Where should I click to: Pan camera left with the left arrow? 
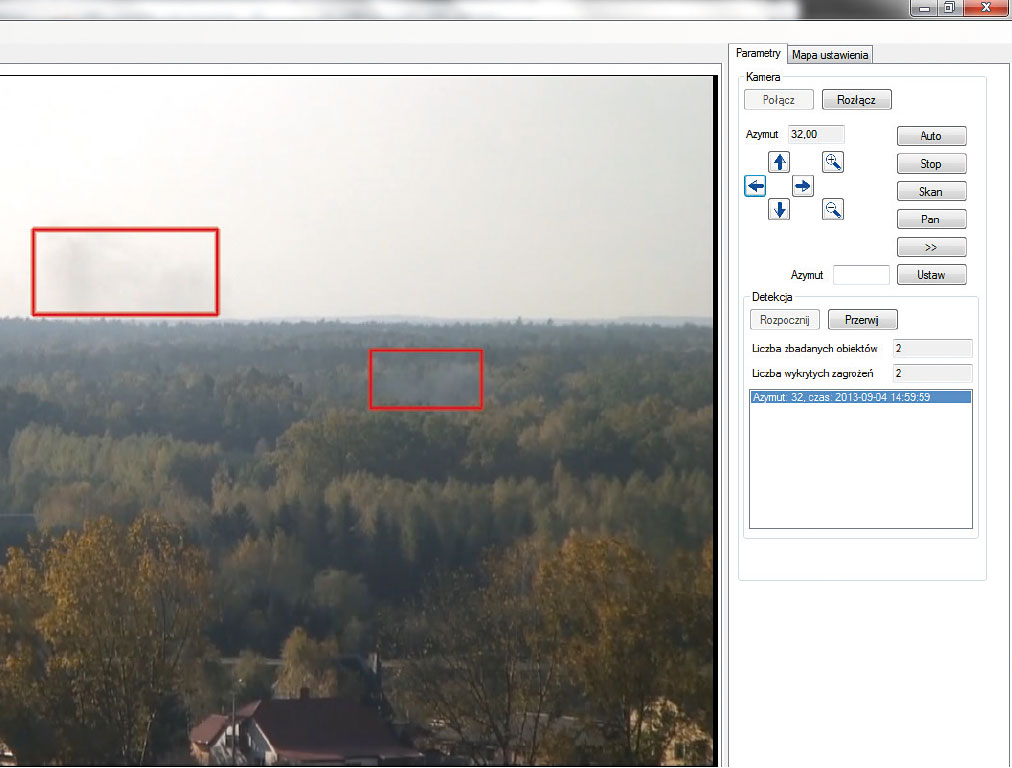(x=755, y=186)
